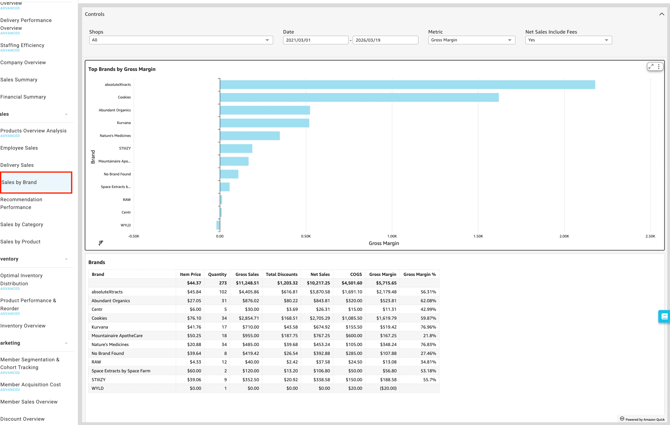The height and width of the screenshot is (425, 670).
Task: Maximize the Top Brands chart
Action: [x=651, y=67]
